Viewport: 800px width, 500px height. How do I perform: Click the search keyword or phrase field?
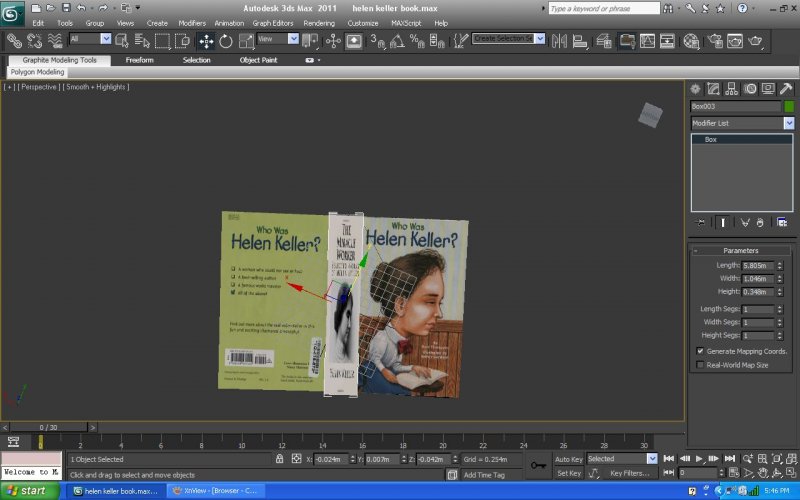(604, 8)
